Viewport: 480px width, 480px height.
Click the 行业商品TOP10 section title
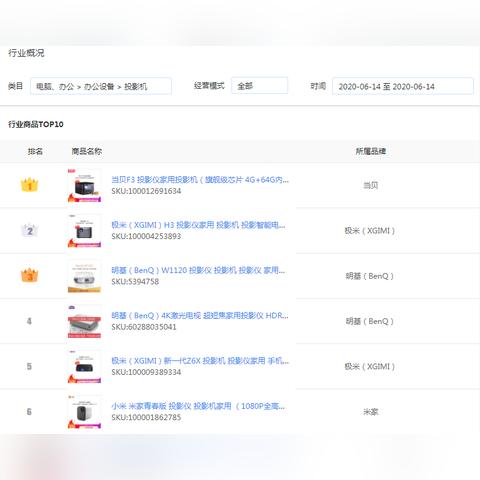pyautogui.click(x=36, y=124)
